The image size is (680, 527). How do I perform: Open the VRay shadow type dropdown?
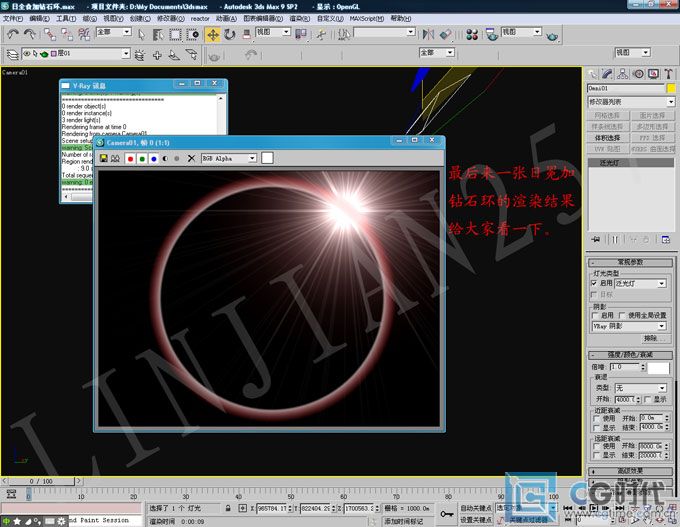[x=629, y=326]
